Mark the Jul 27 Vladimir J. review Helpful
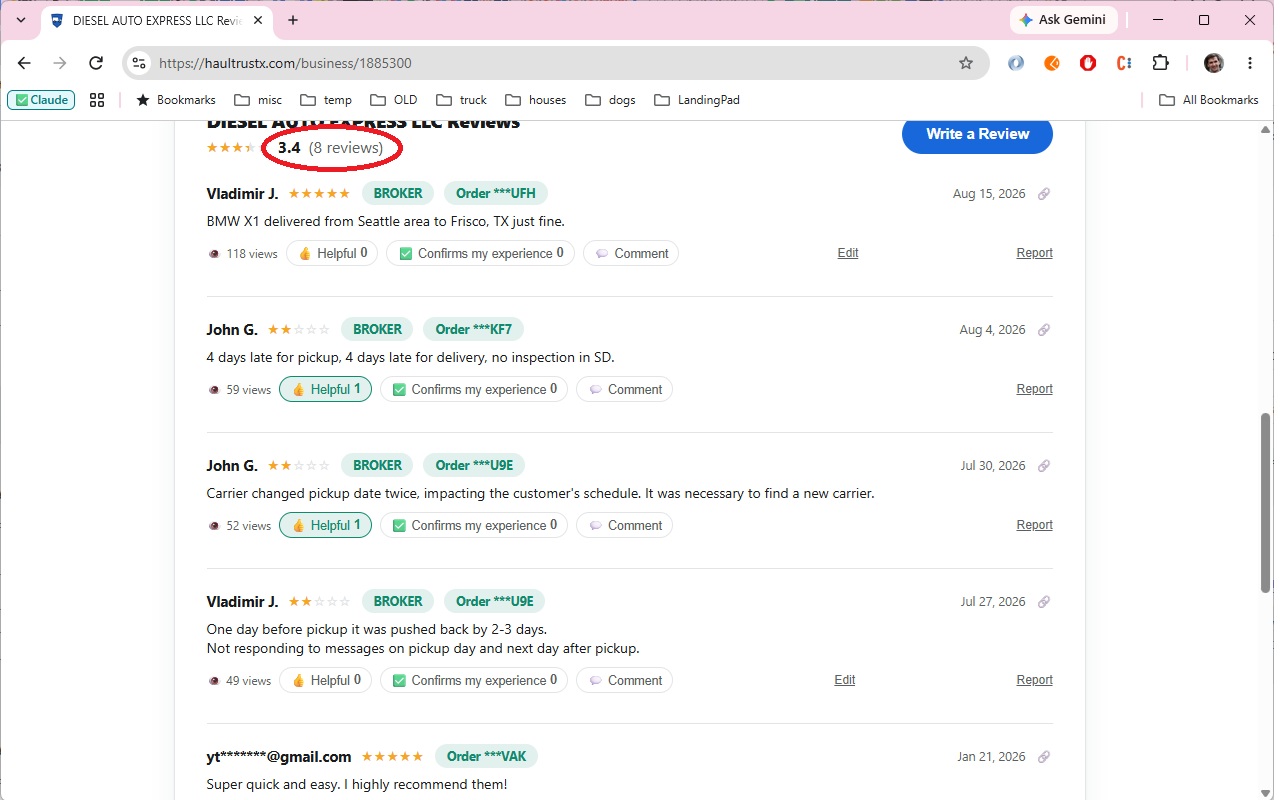This screenshot has width=1280, height=800. pyautogui.click(x=325, y=680)
